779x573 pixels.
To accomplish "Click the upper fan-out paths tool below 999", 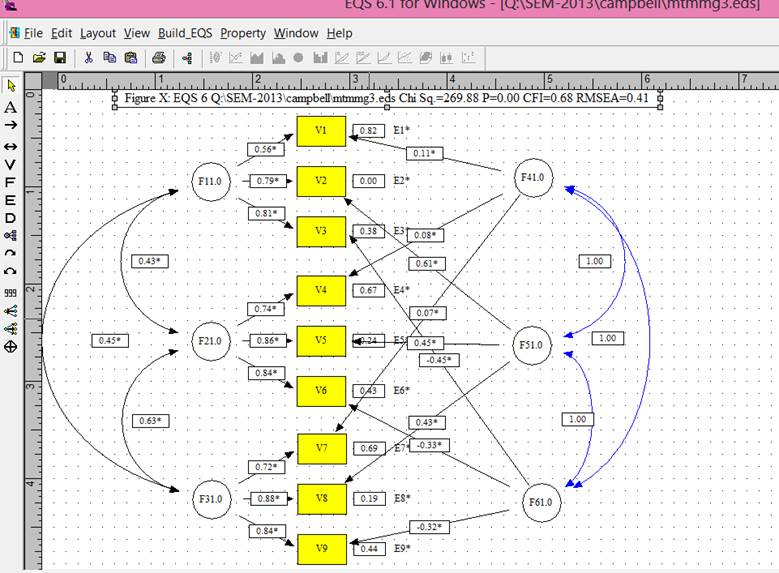I will [x=10, y=311].
